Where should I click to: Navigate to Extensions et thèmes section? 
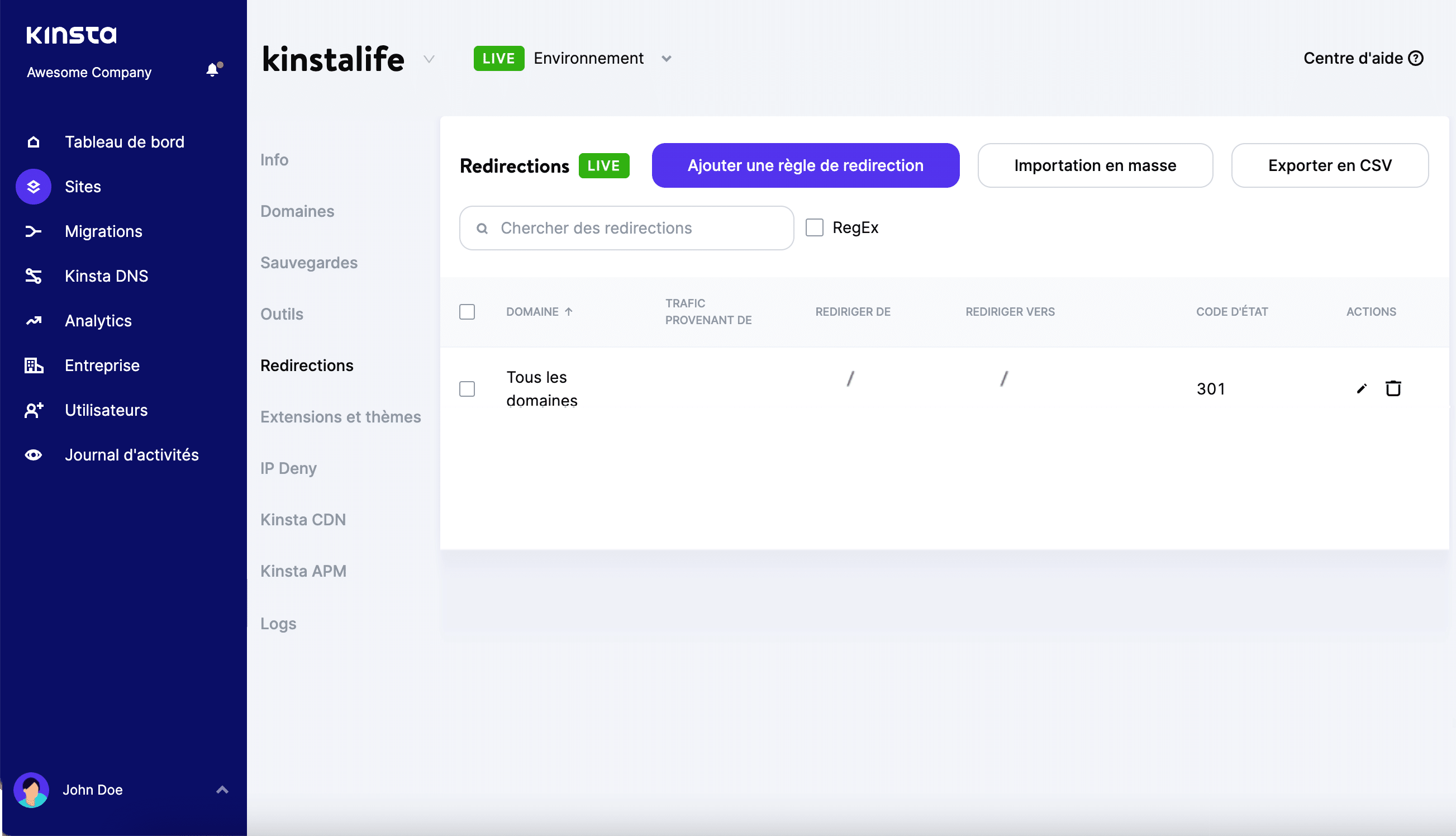(340, 416)
